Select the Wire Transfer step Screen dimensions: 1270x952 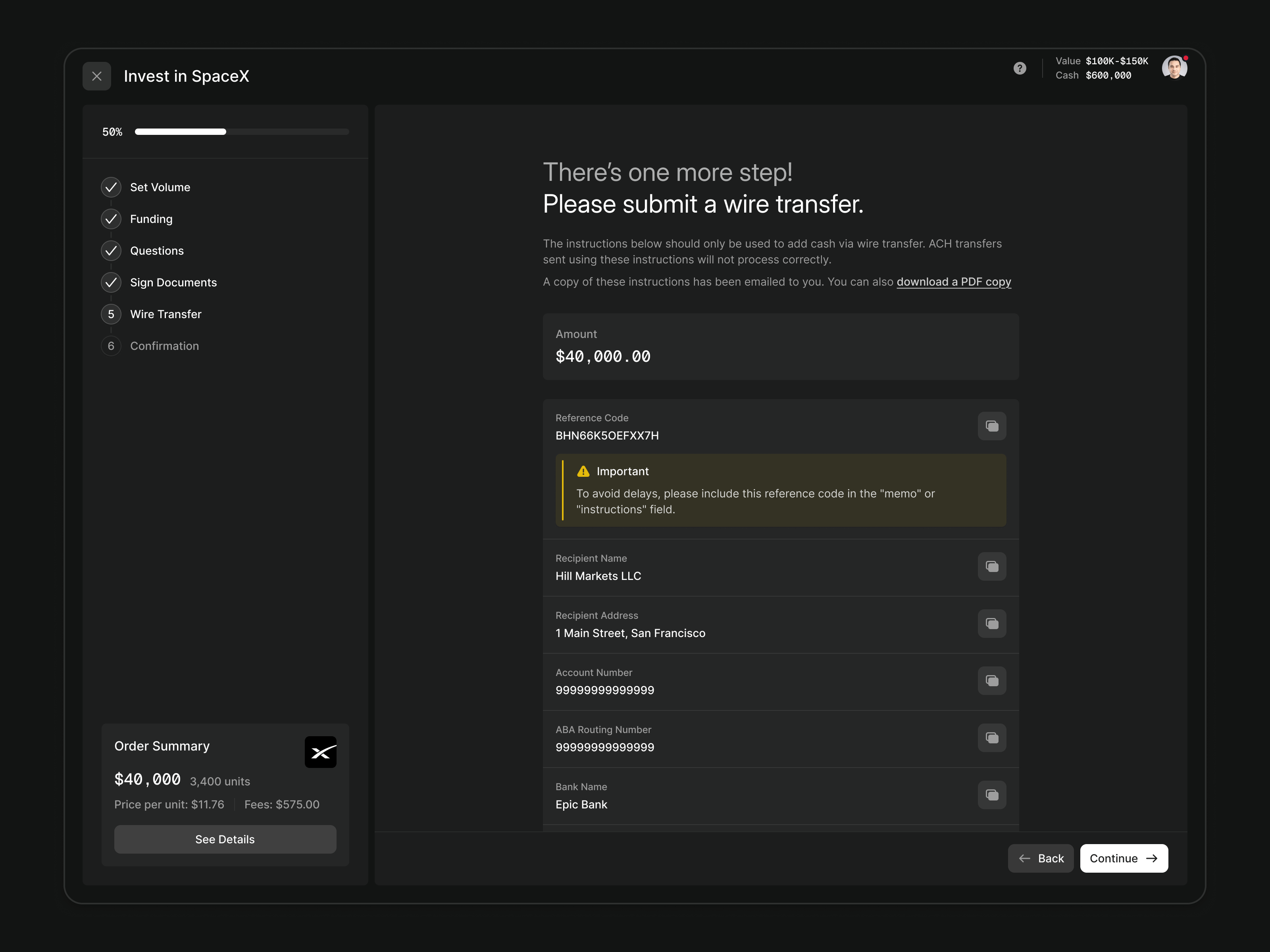(165, 314)
